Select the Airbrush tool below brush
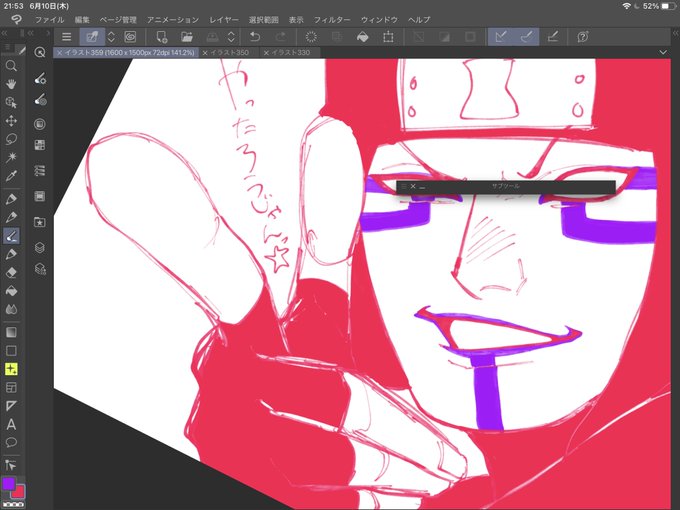The height and width of the screenshot is (510, 680). 11,254
